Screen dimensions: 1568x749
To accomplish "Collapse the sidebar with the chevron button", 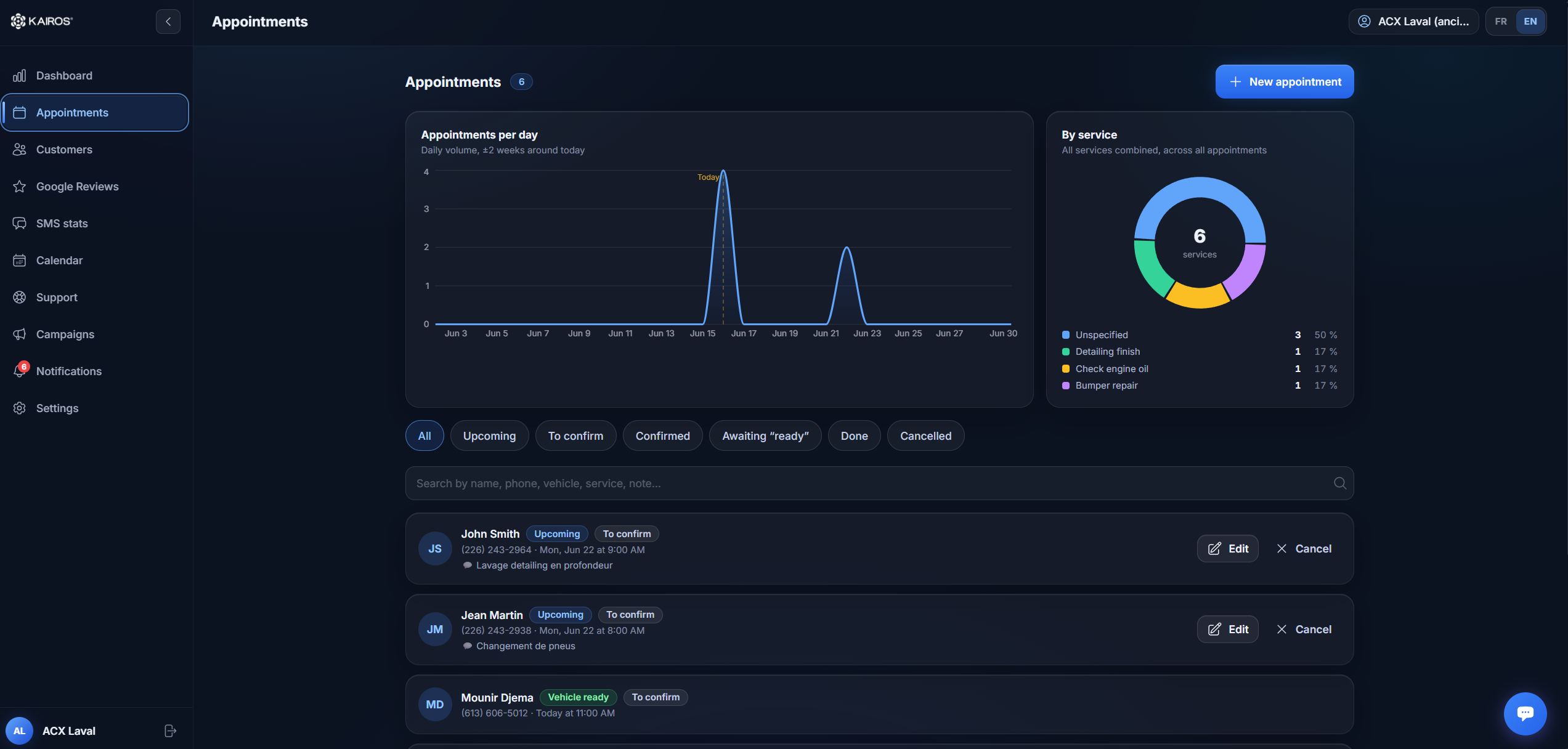I will [168, 22].
